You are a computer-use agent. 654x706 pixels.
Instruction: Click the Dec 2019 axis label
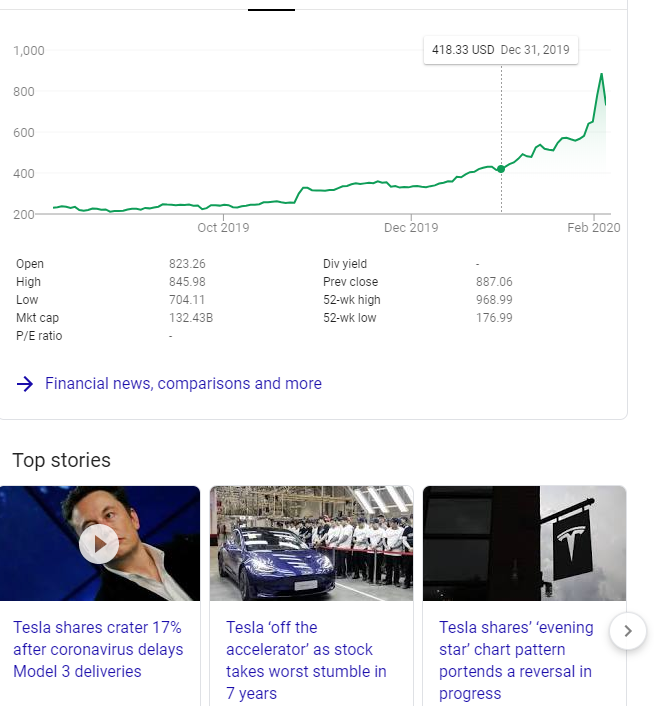pyautogui.click(x=411, y=227)
